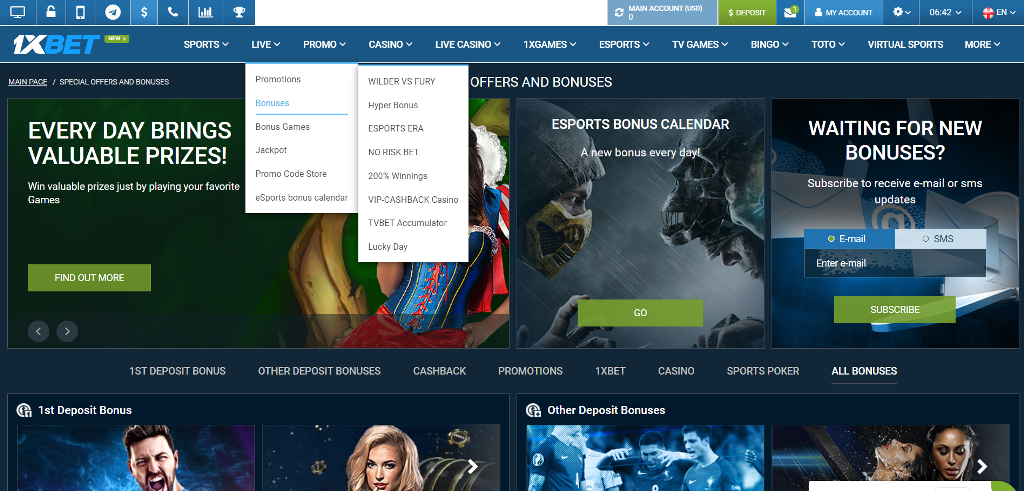Show the next banner slide arrow
Screen dimensions: 1024x491
click(x=67, y=331)
